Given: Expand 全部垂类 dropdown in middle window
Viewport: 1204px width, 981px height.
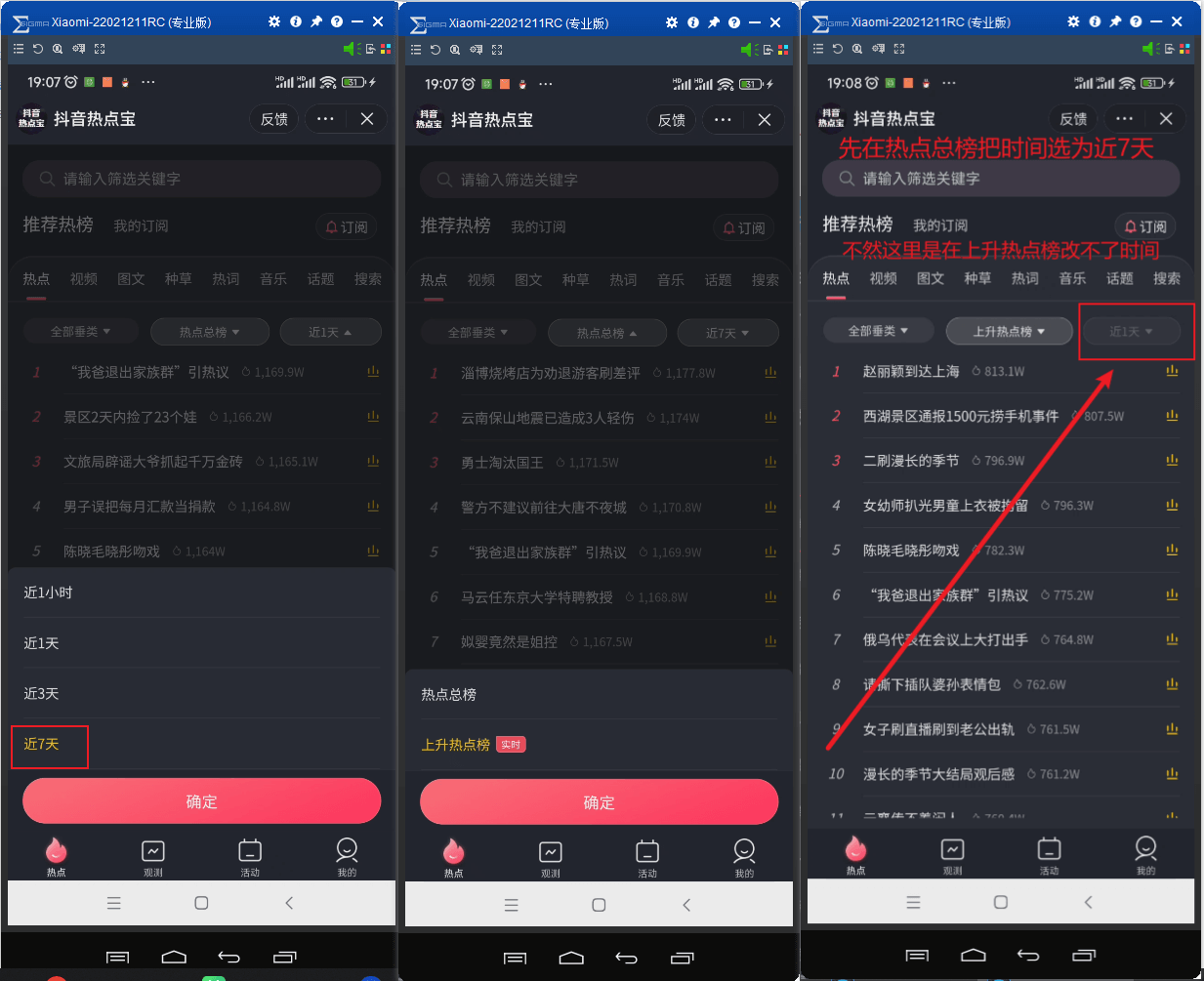Looking at the screenshot, I should pos(477,333).
